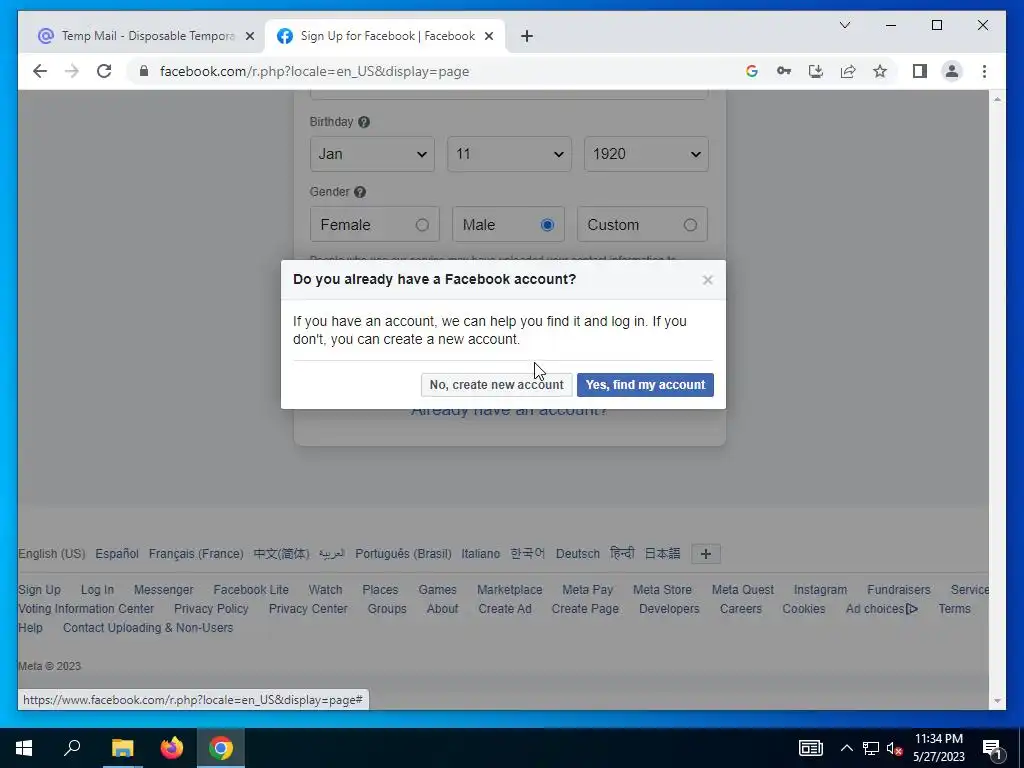Screen dimensions: 1024x768
Task: Go back using the browser back arrow
Action: 40,71
